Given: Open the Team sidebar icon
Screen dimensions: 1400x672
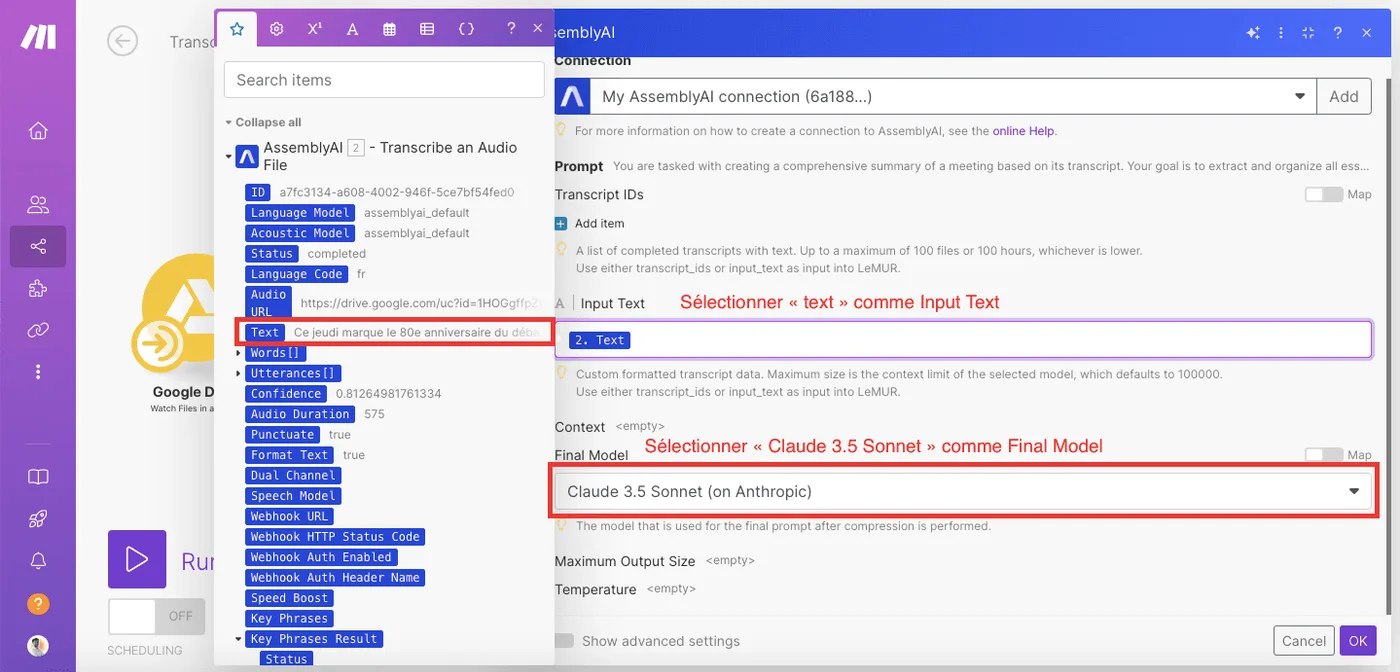Looking at the screenshot, I should (x=38, y=205).
